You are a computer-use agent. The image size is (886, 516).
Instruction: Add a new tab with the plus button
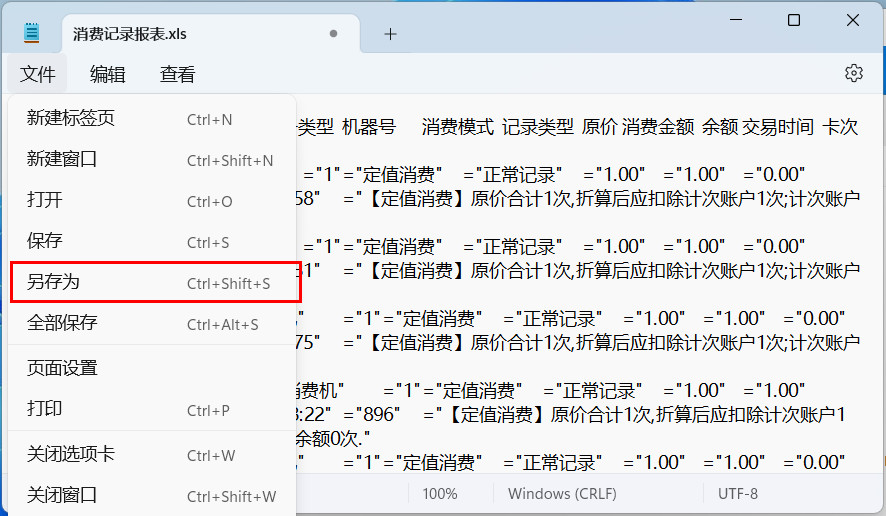[390, 34]
